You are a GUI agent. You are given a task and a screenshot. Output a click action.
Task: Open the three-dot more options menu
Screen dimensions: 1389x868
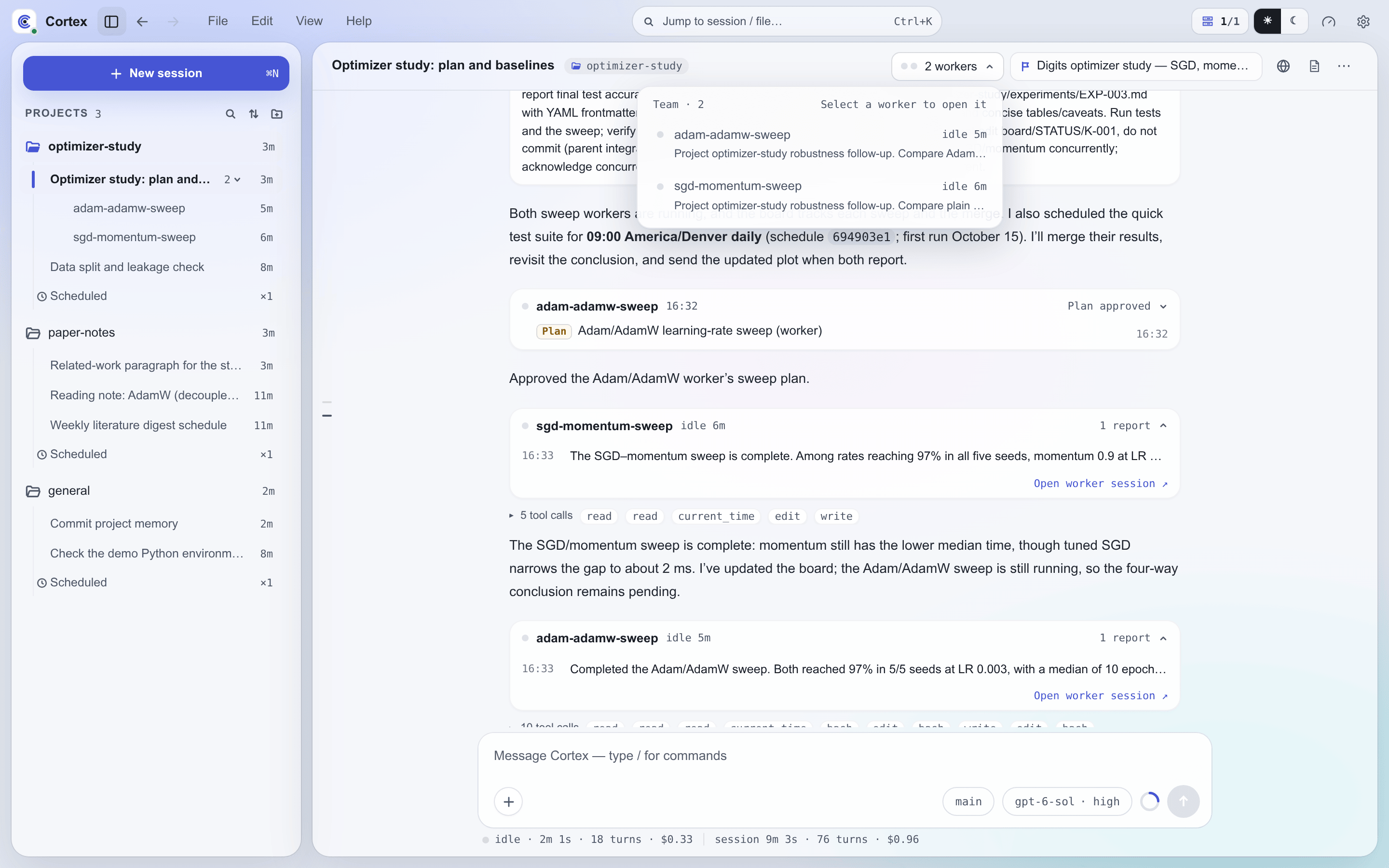[x=1344, y=66]
